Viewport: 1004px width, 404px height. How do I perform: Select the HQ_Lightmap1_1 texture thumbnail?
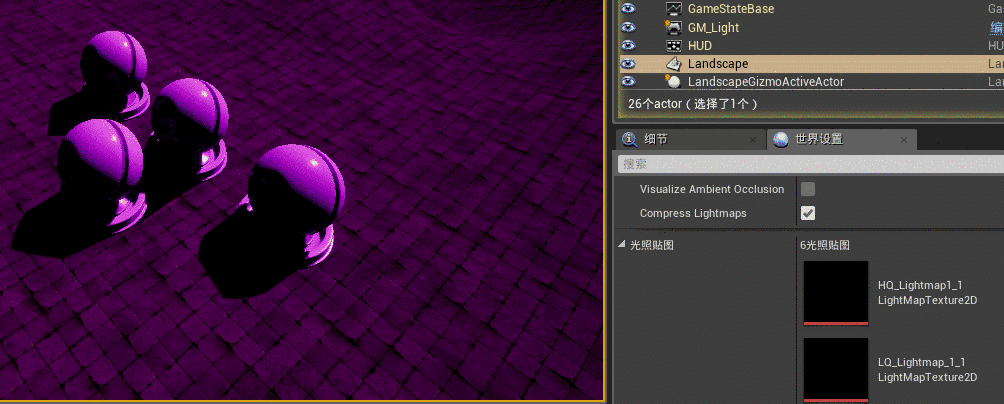[836, 293]
